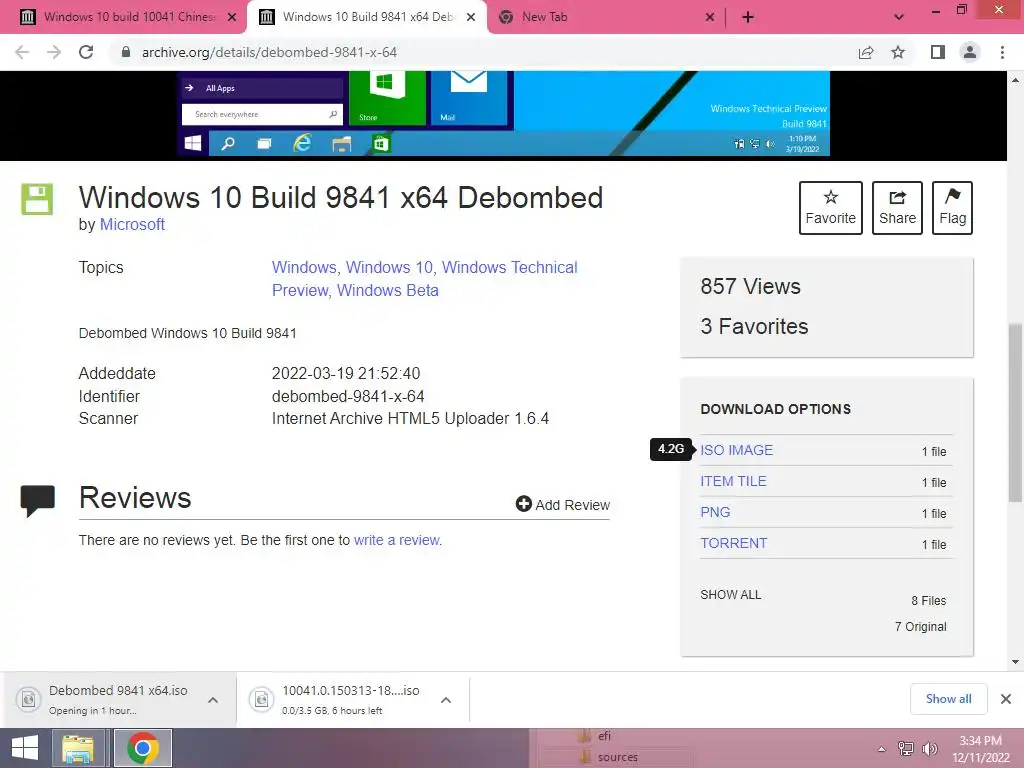This screenshot has width=1024, height=768.
Task: Click the green floppy software icon
Action: (x=37, y=199)
